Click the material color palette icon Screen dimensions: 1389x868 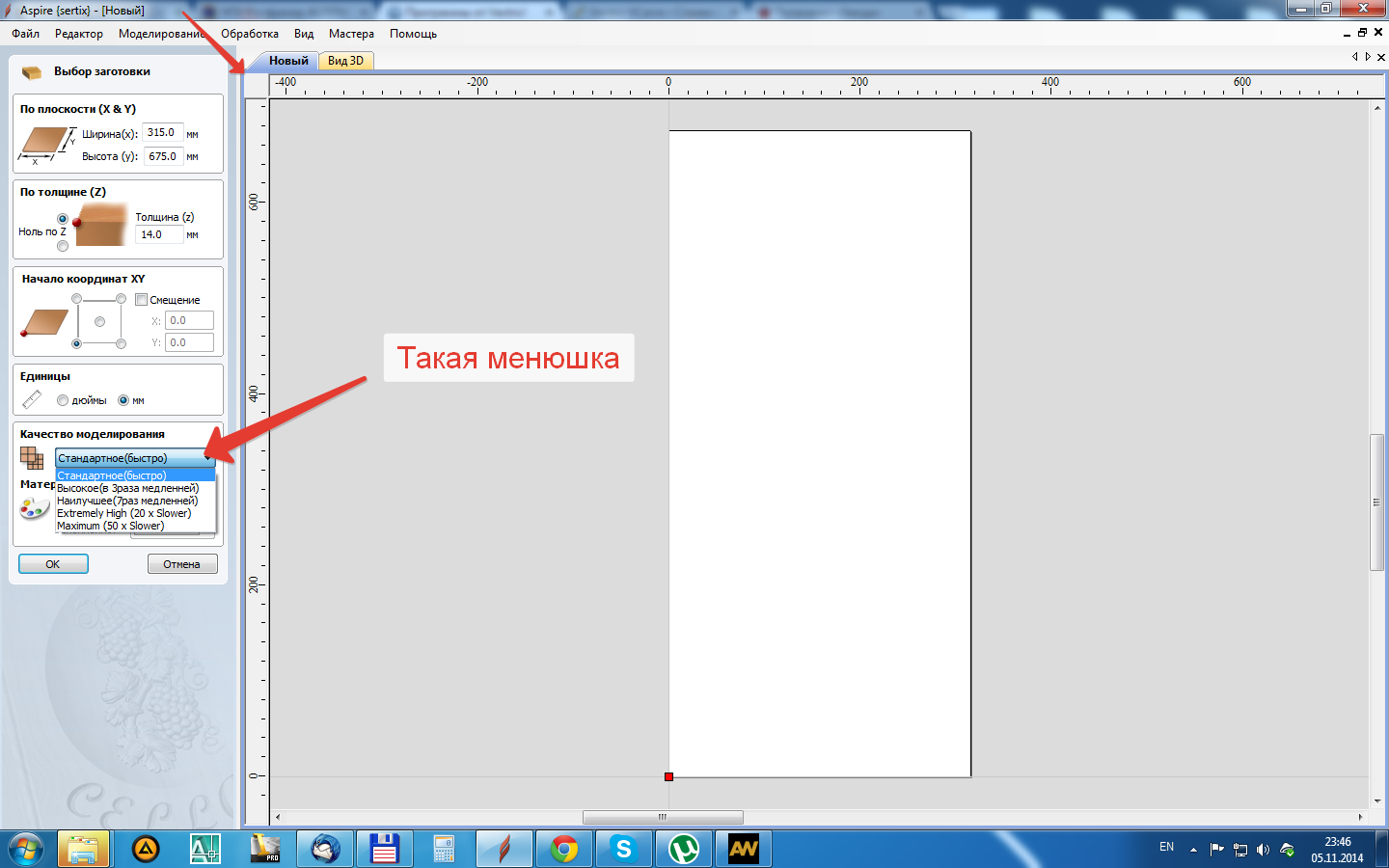34,507
